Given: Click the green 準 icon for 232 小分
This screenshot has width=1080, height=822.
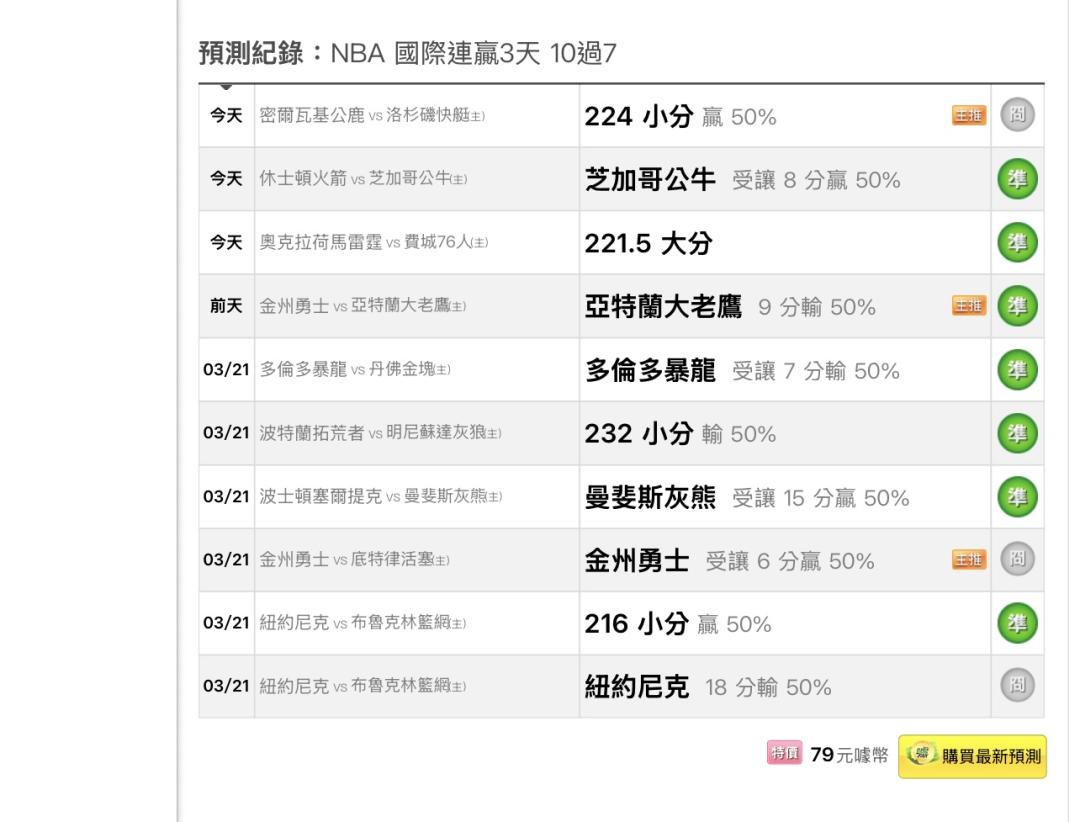Looking at the screenshot, I should coord(1017,434).
